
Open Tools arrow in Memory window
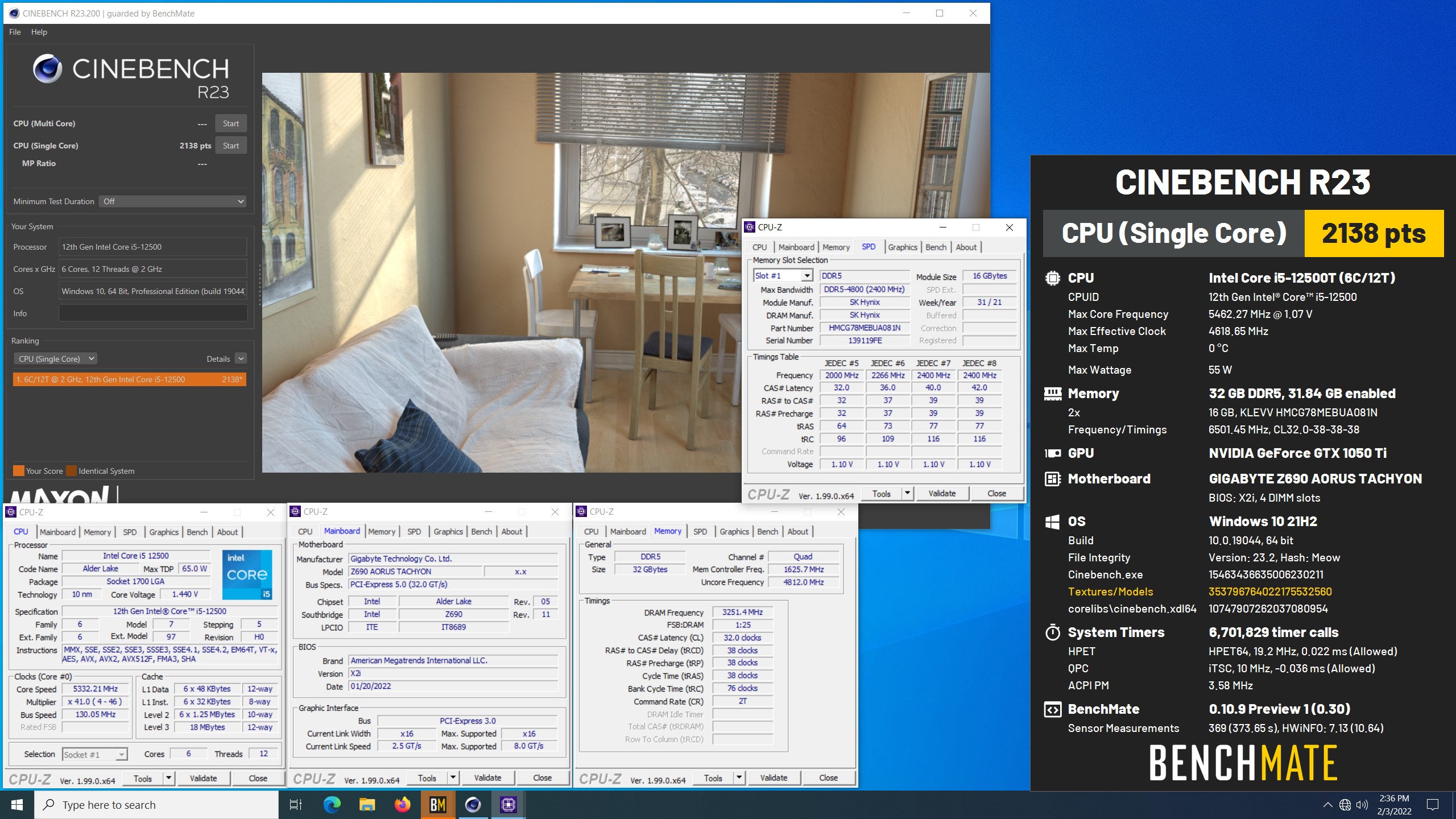pyautogui.click(x=739, y=777)
